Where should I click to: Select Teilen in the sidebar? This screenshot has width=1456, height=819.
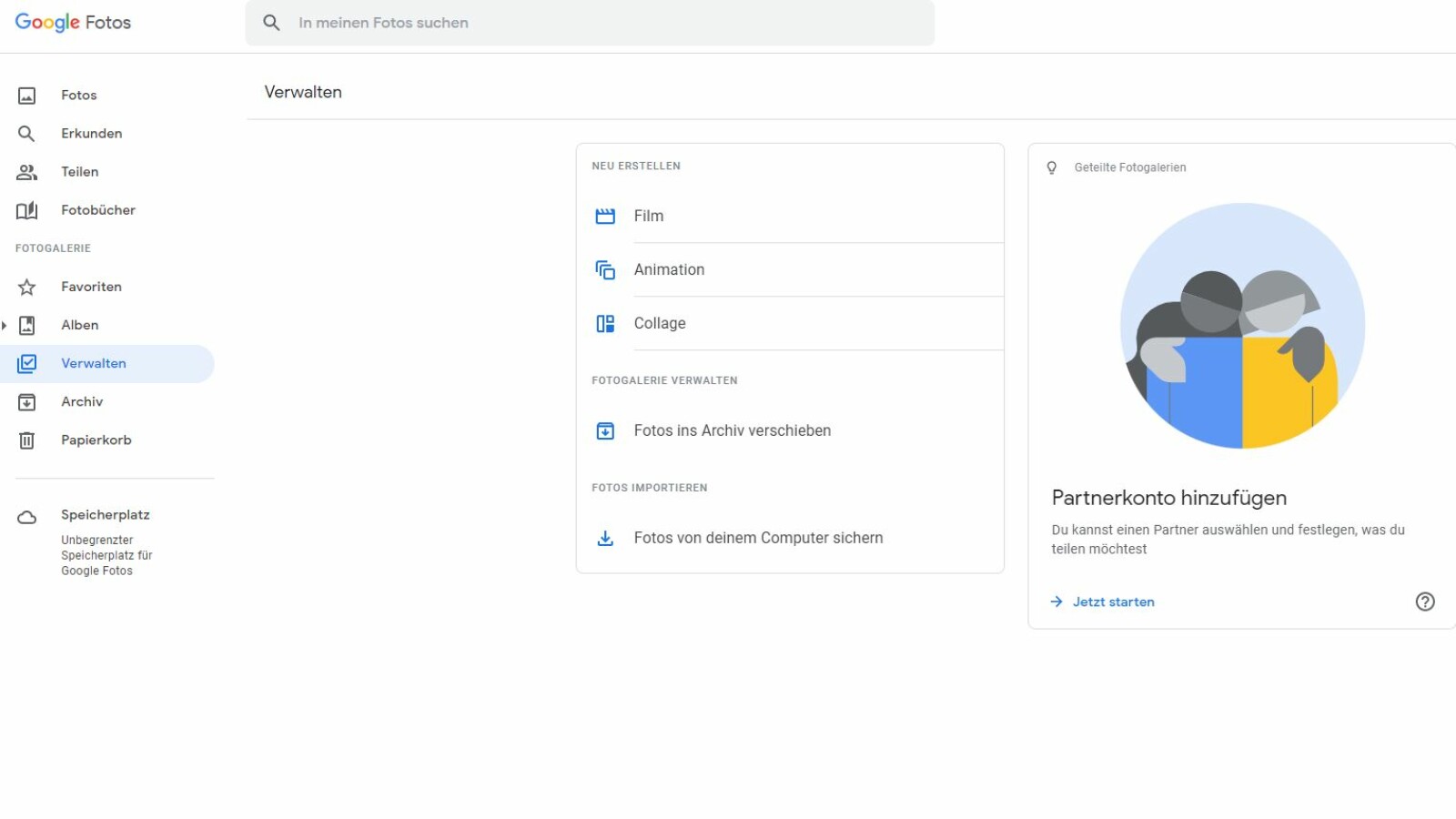tap(79, 172)
